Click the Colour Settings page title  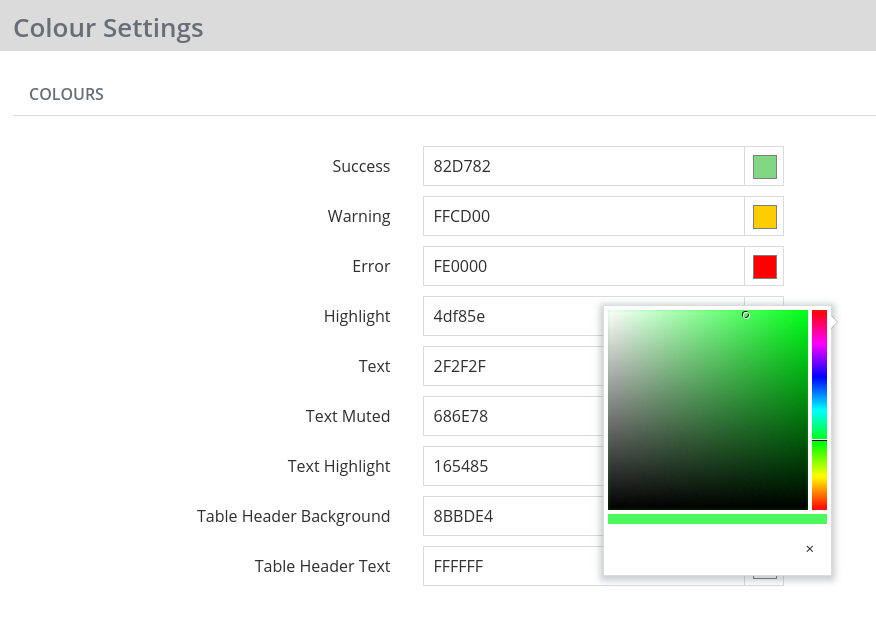pos(108,28)
